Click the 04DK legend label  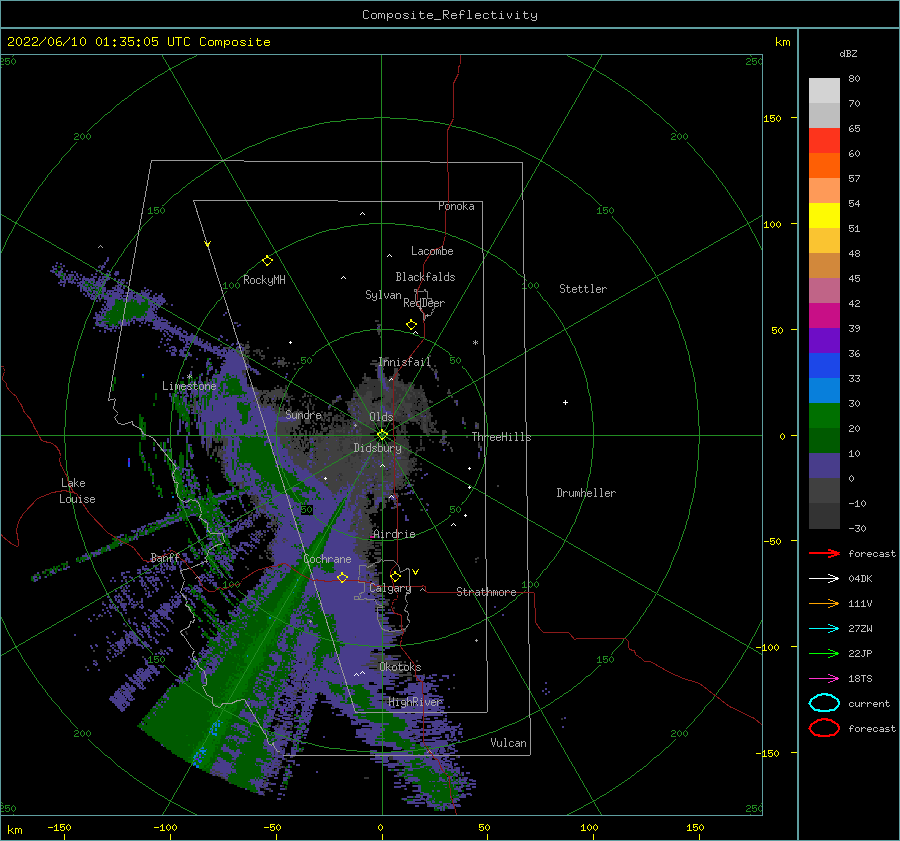point(860,579)
